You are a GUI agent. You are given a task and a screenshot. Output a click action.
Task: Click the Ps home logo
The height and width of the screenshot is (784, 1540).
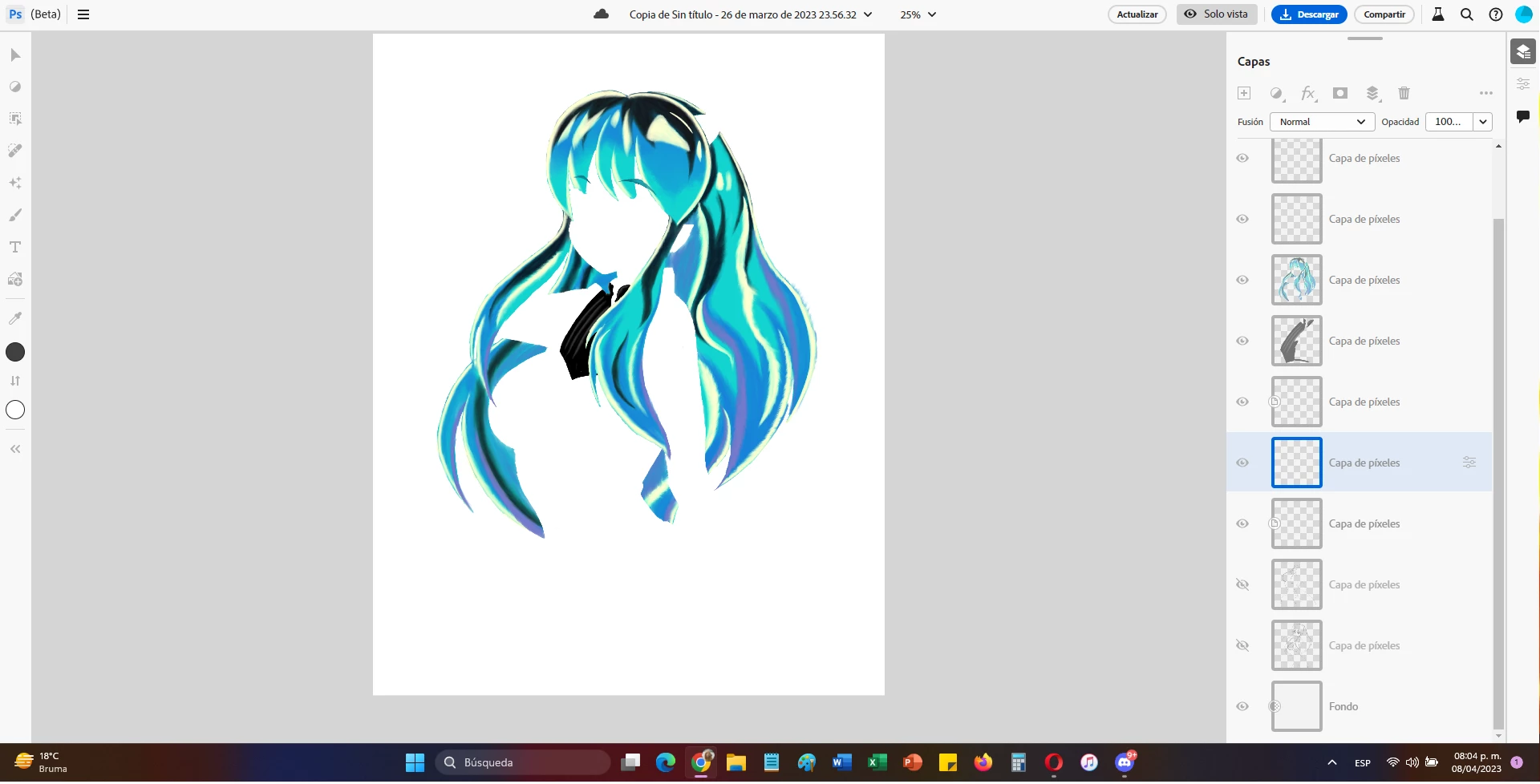tap(15, 14)
